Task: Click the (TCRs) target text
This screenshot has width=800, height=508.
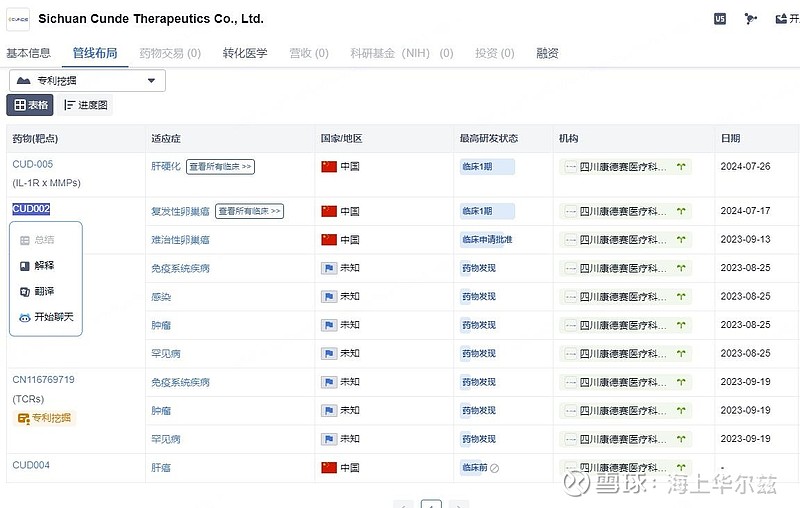Action: tap(28, 399)
